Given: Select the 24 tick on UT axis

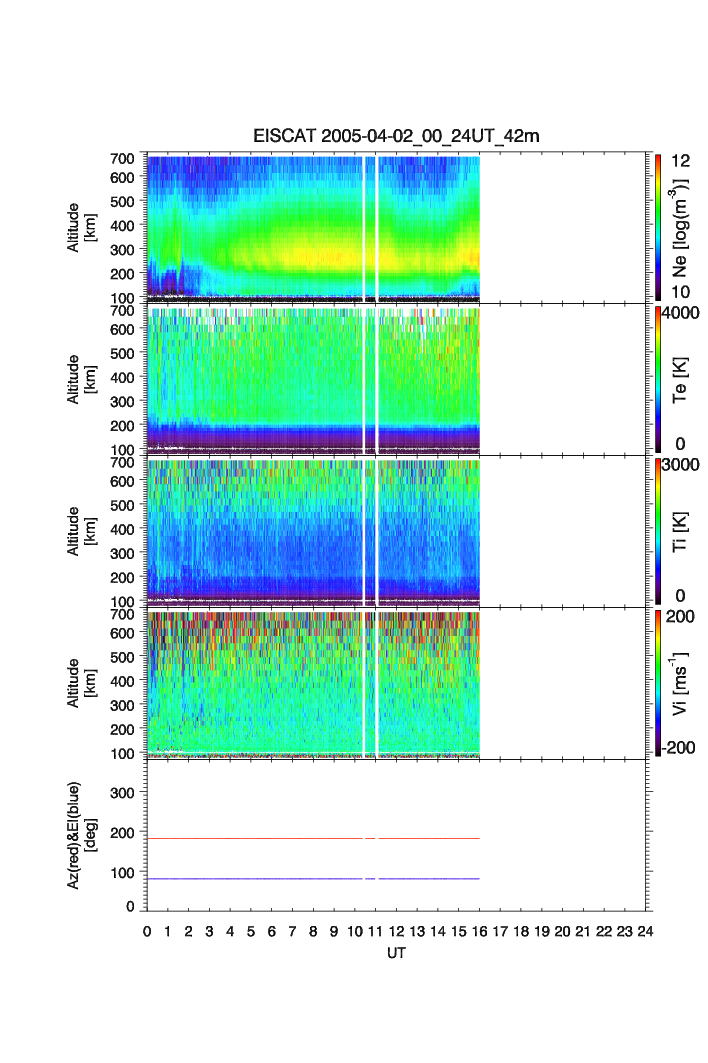Looking at the screenshot, I should coord(645,931).
